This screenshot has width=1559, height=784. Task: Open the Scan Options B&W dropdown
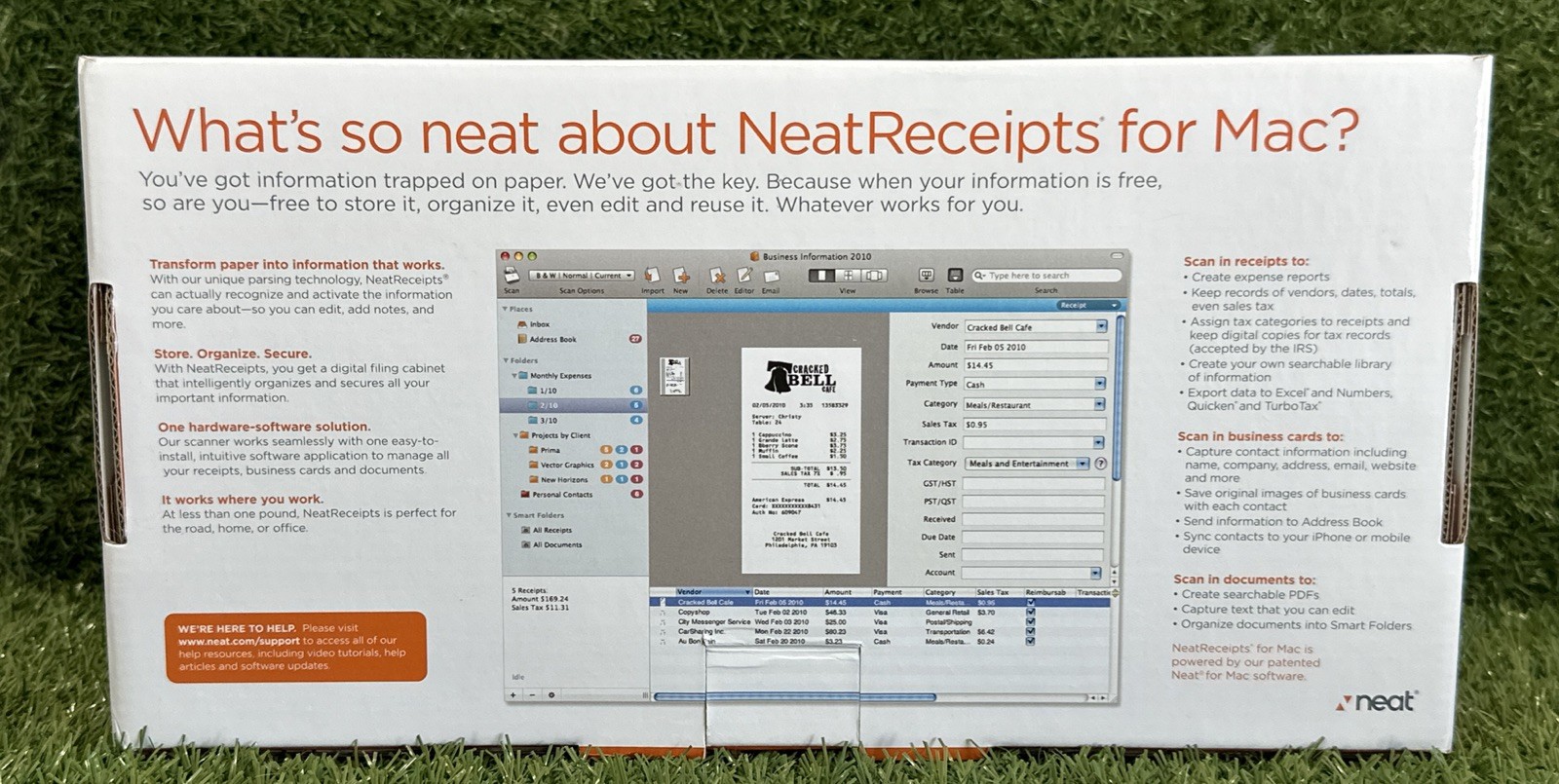point(583,276)
